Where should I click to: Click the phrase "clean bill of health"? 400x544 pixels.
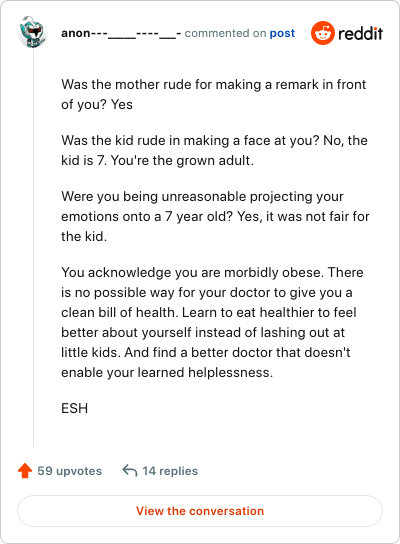pos(118,313)
